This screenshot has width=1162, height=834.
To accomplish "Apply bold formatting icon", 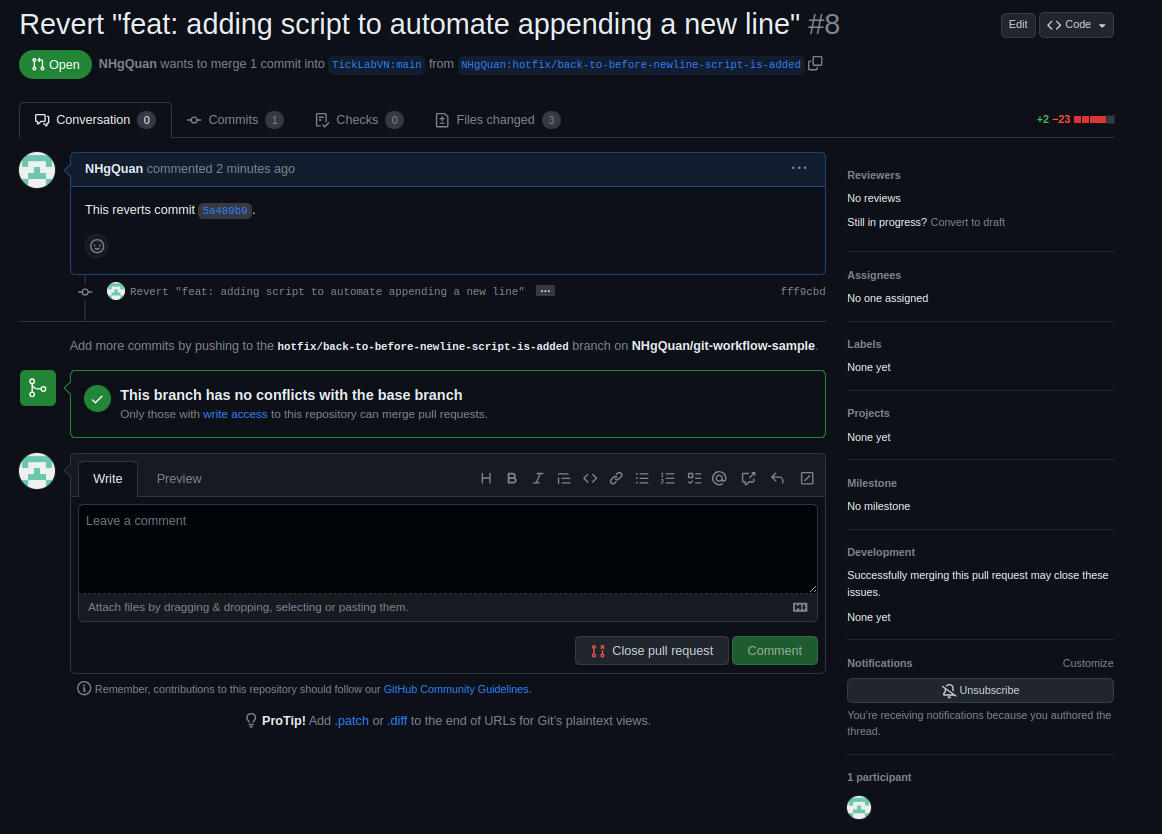I will (x=512, y=479).
